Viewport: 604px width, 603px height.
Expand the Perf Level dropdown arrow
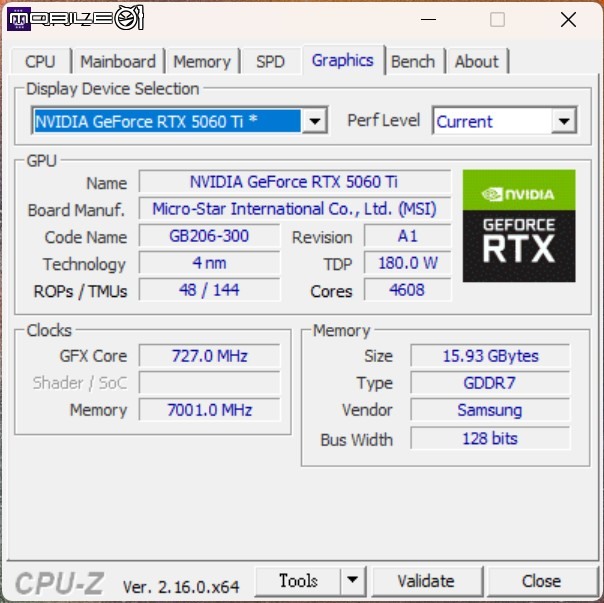tap(564, 121)
